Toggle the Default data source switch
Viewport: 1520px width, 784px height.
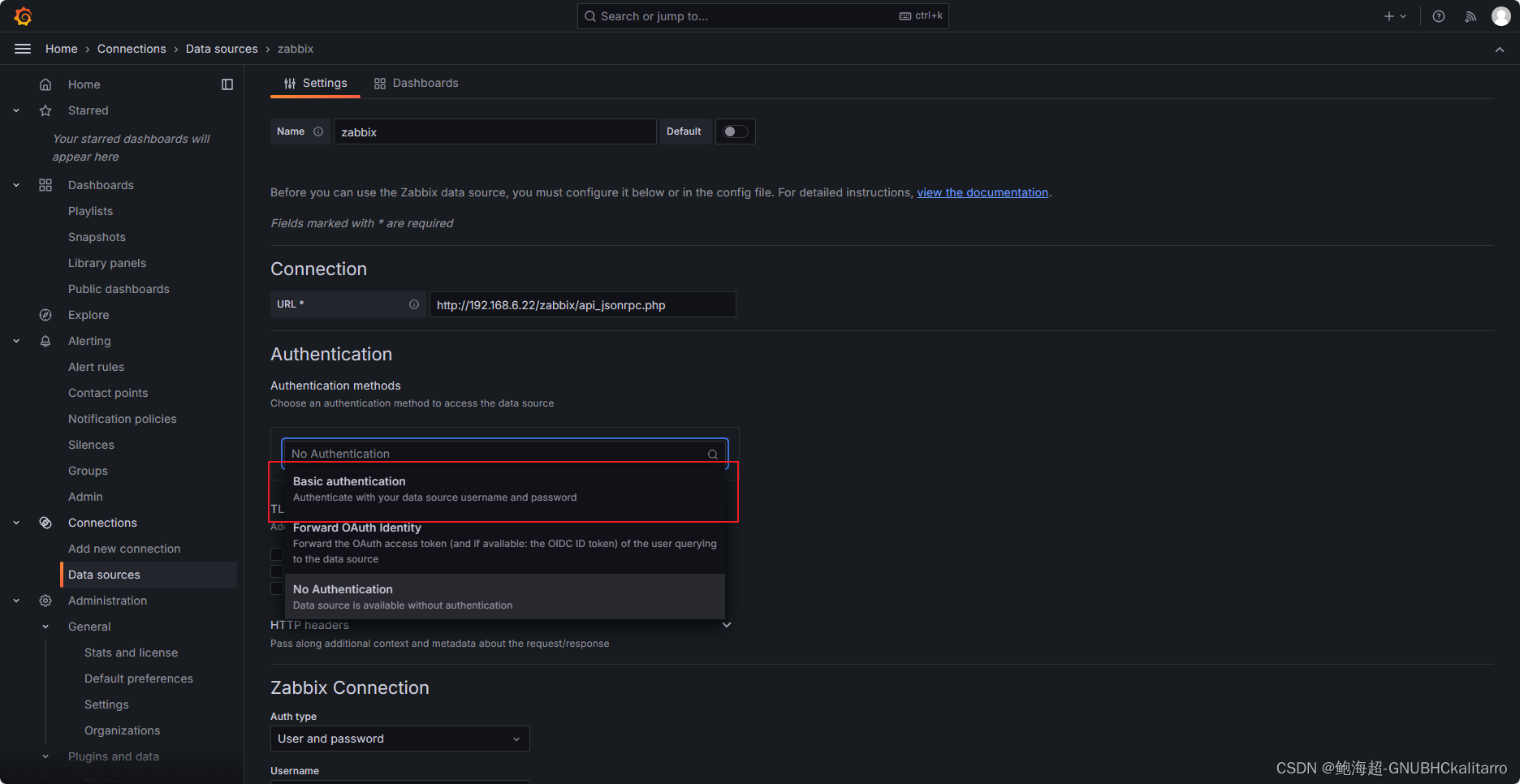pyautogui.click(x=736, y=131)
